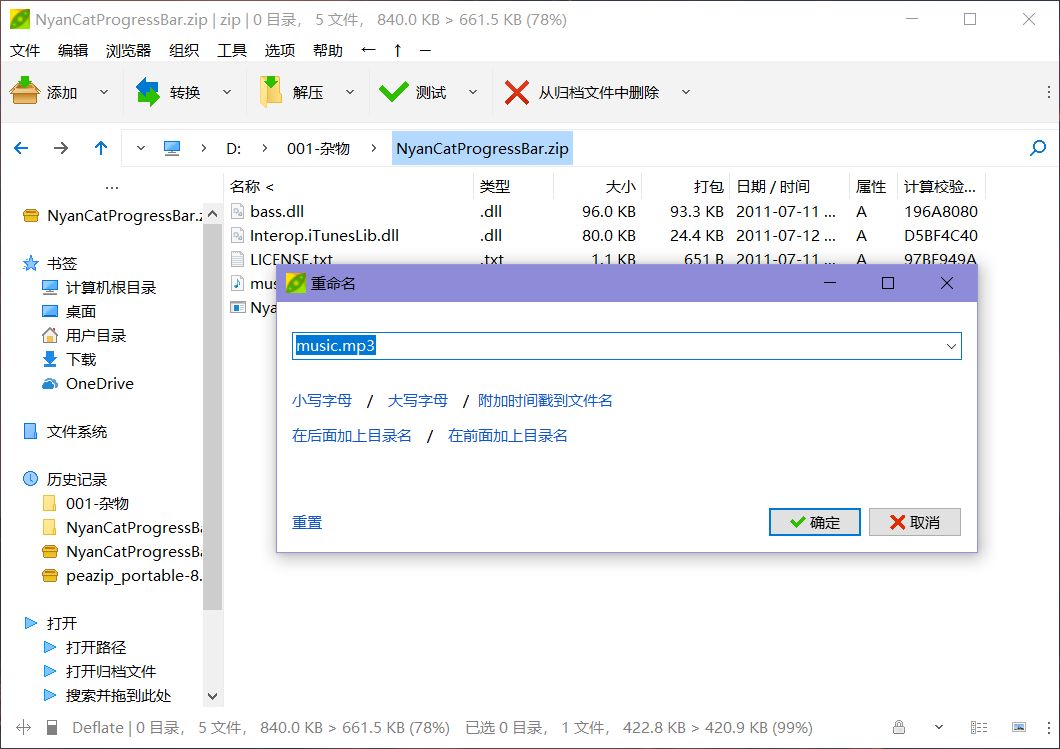Click the back navigation arrow
1060x749 pixels.
click(x=21, y=148)
